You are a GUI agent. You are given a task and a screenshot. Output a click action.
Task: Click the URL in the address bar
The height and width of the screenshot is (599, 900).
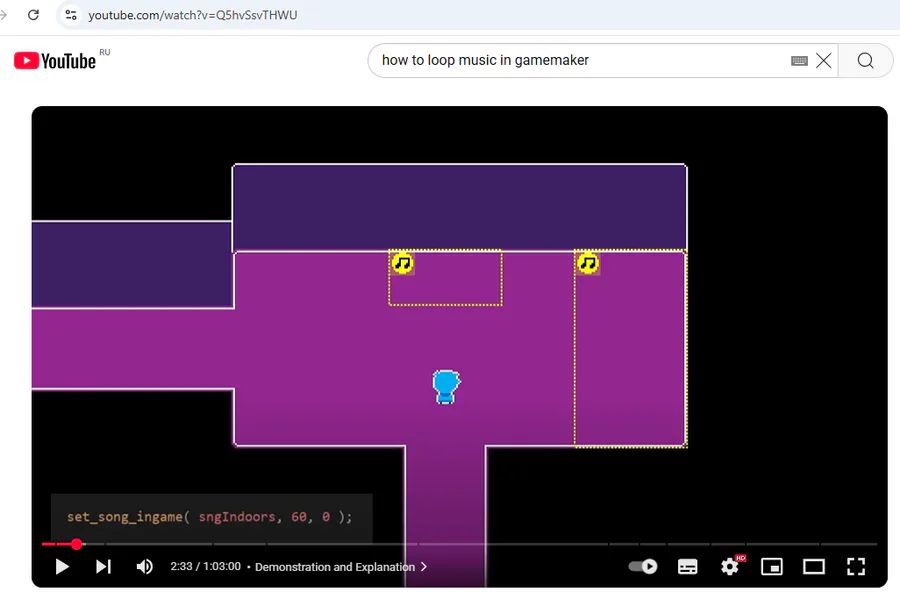click(x=193, y=15)
